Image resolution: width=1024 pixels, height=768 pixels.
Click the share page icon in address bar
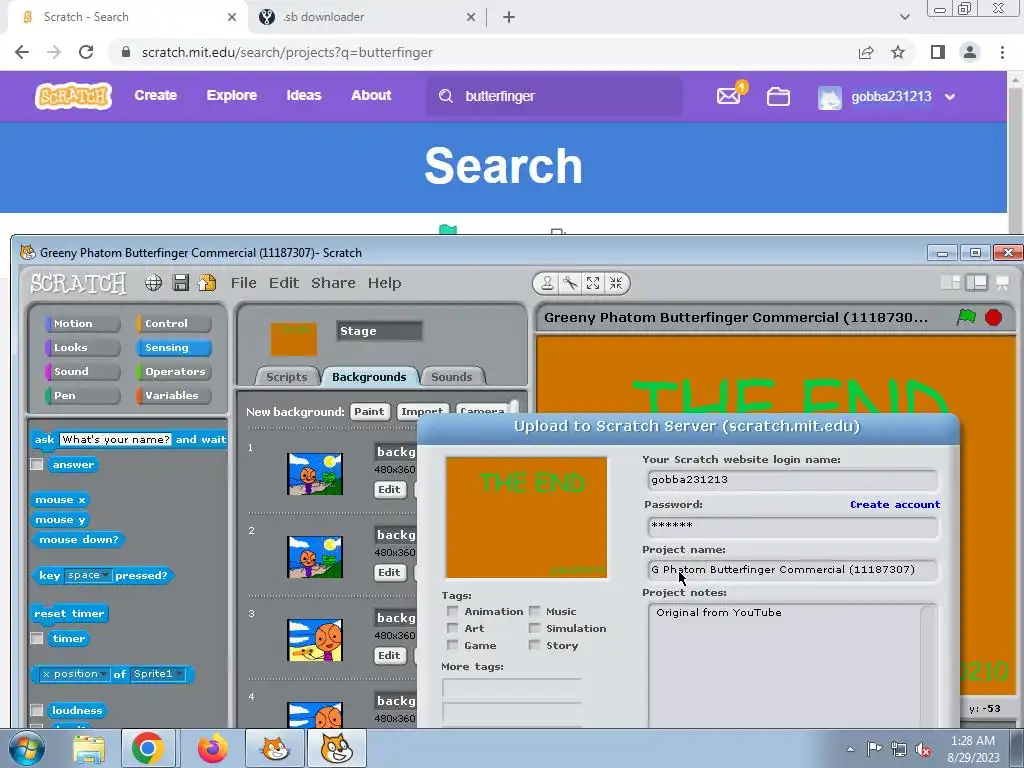866,52
